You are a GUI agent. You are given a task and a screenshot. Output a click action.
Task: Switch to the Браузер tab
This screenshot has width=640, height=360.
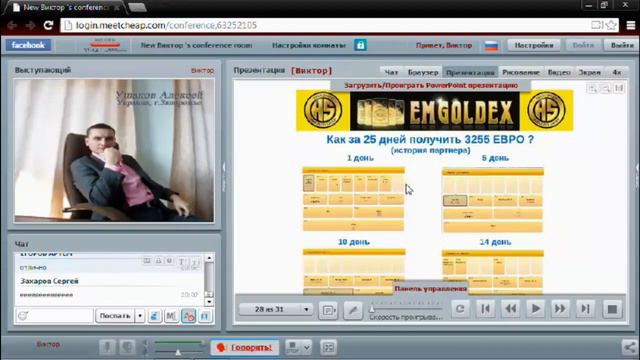(x=423, y=72)
